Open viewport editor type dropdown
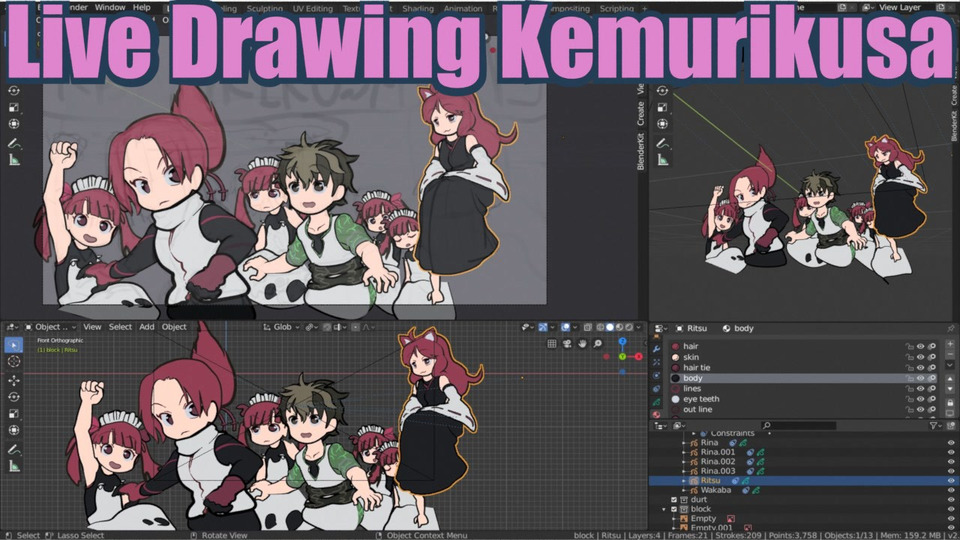 [x=12, y=327]
